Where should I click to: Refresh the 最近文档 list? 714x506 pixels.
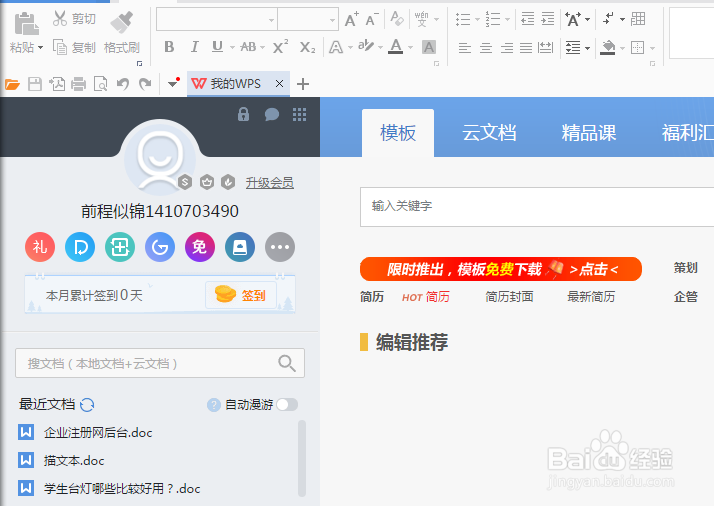pyautogui.click(x=87, y=404)
